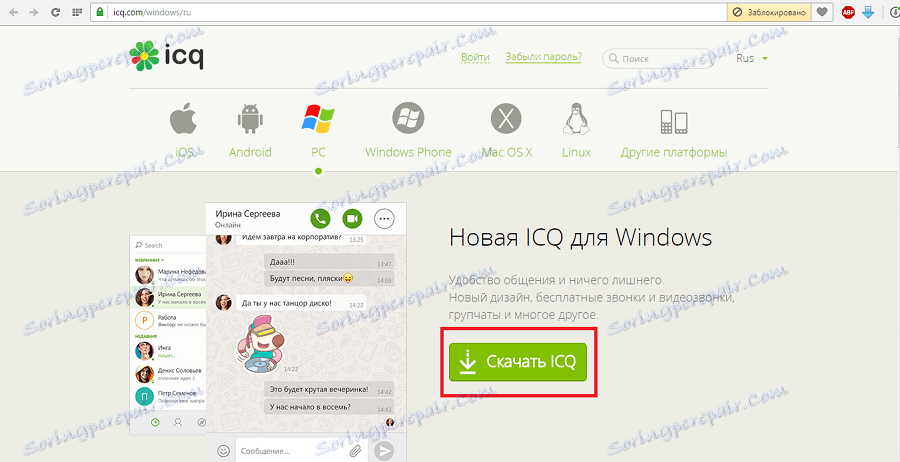The height and width of the screenshot is (462, 900).
Task: Click the recent chats clock icon
Action: click(154, 422)
